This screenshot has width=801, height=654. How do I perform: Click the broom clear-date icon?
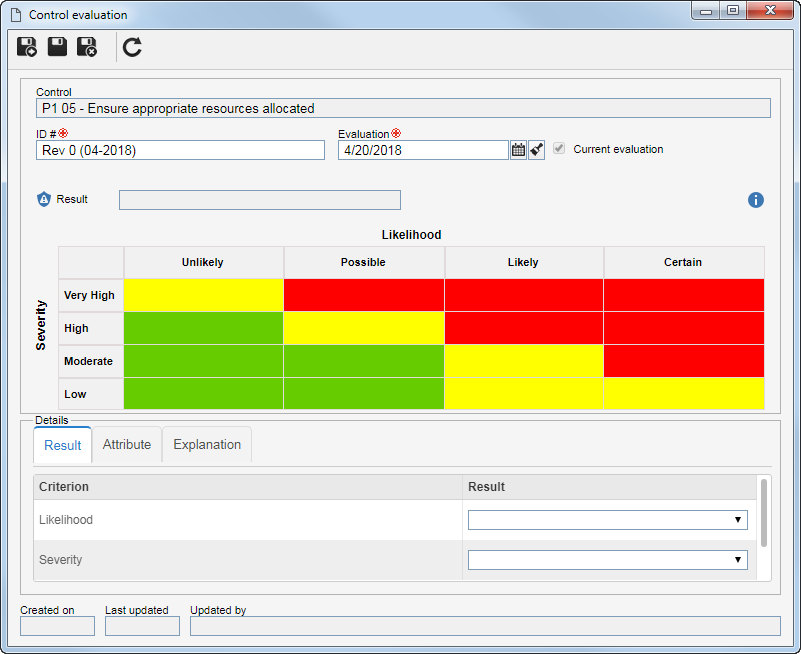[536, 150]
